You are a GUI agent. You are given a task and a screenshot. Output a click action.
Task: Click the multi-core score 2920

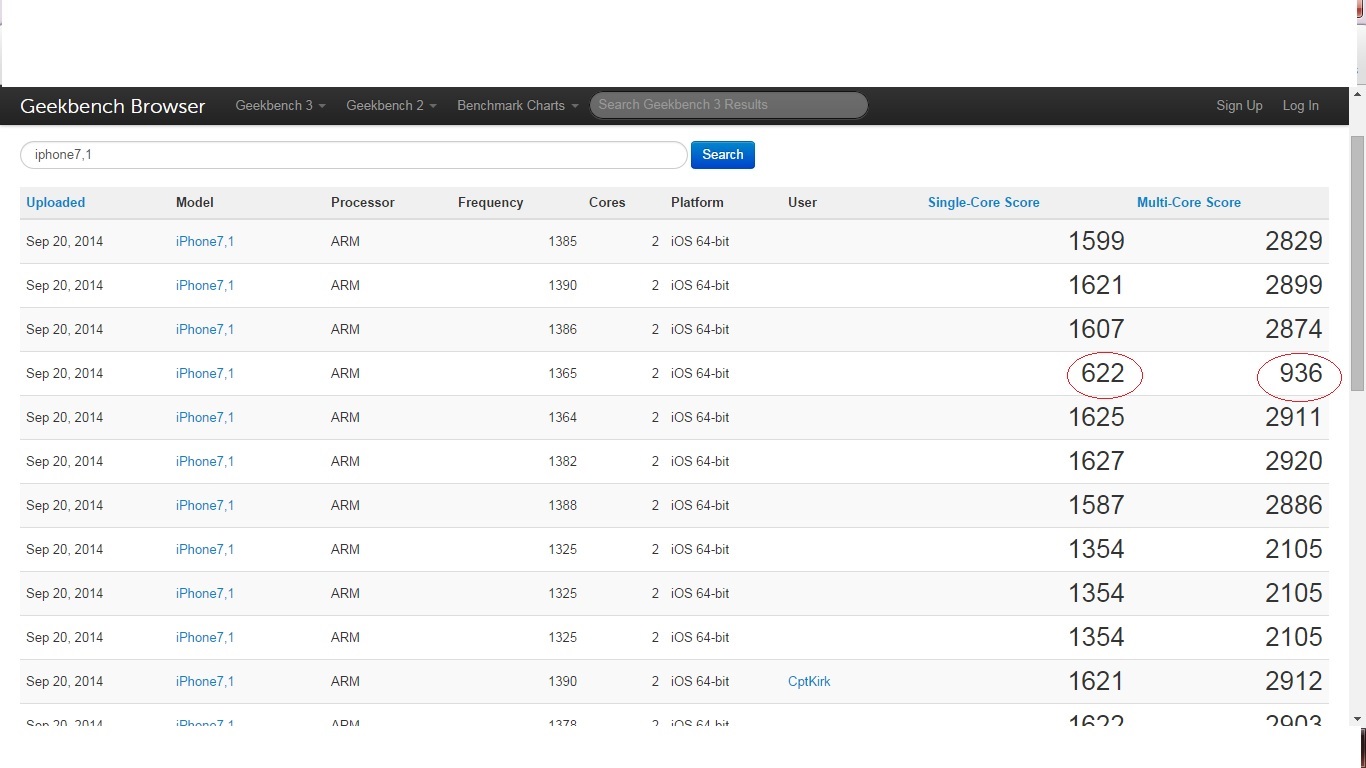(1294, 461)
